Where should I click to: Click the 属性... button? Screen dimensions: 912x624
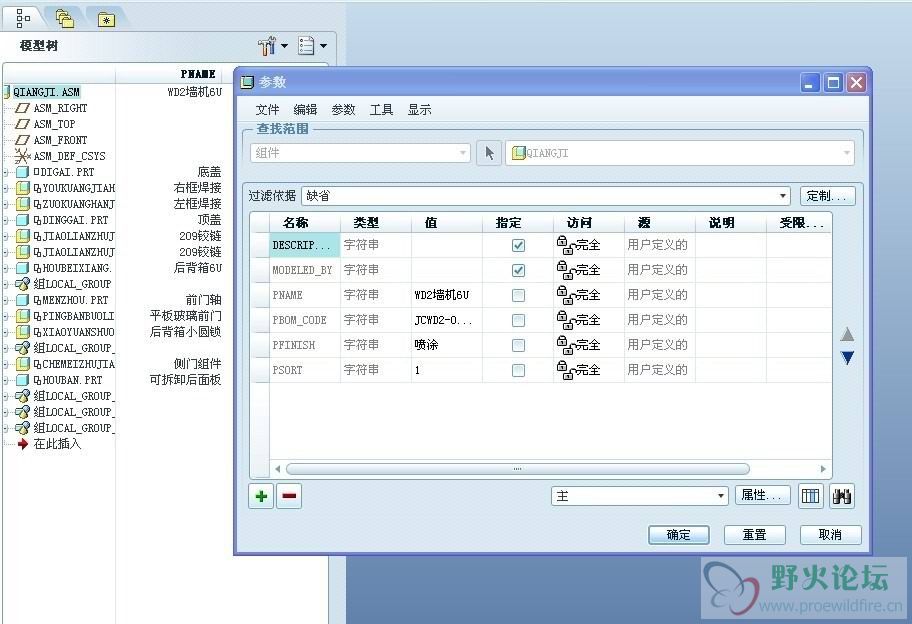click(763, 495)
